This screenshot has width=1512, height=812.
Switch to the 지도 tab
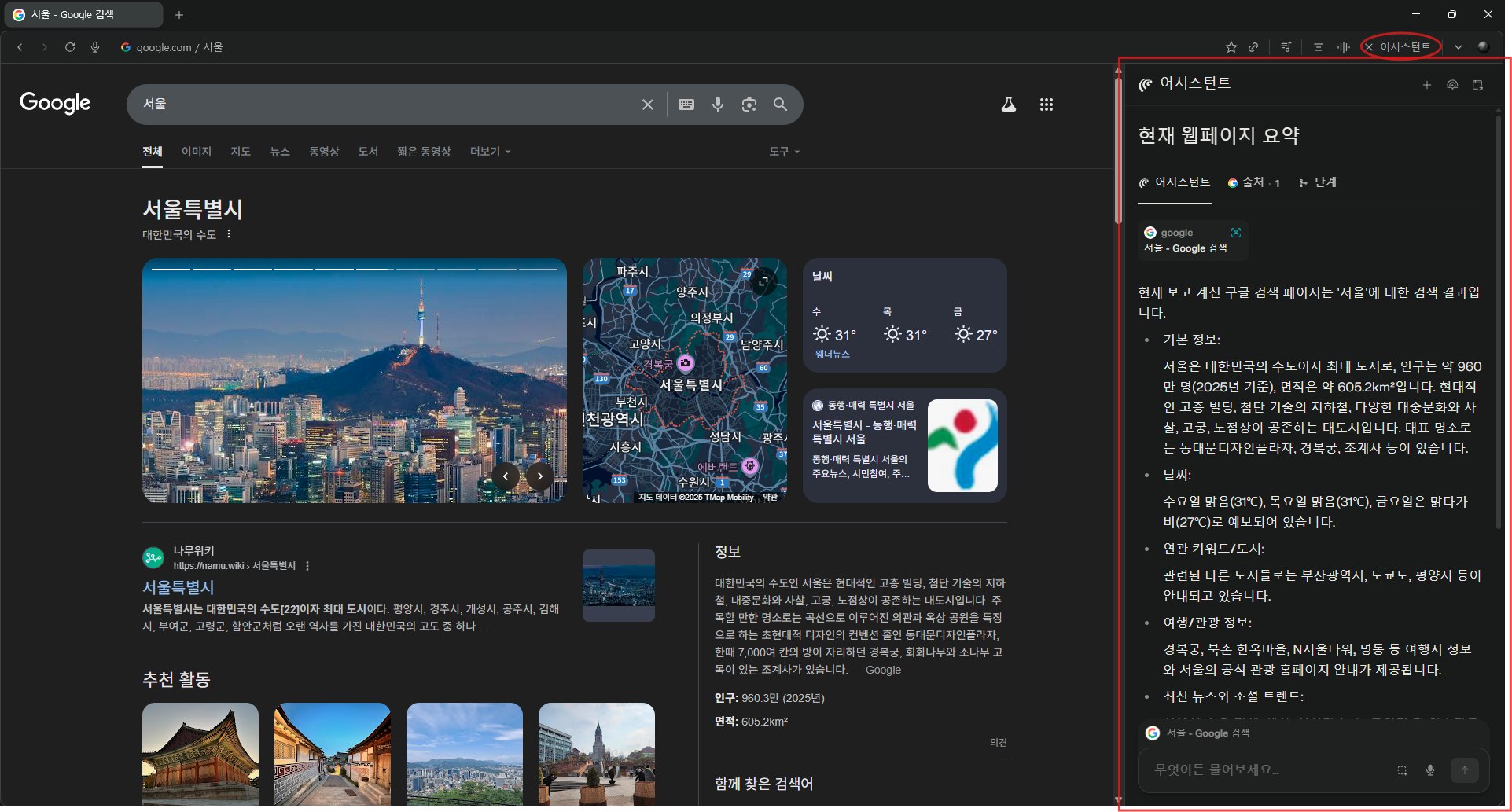pos(241,152)
